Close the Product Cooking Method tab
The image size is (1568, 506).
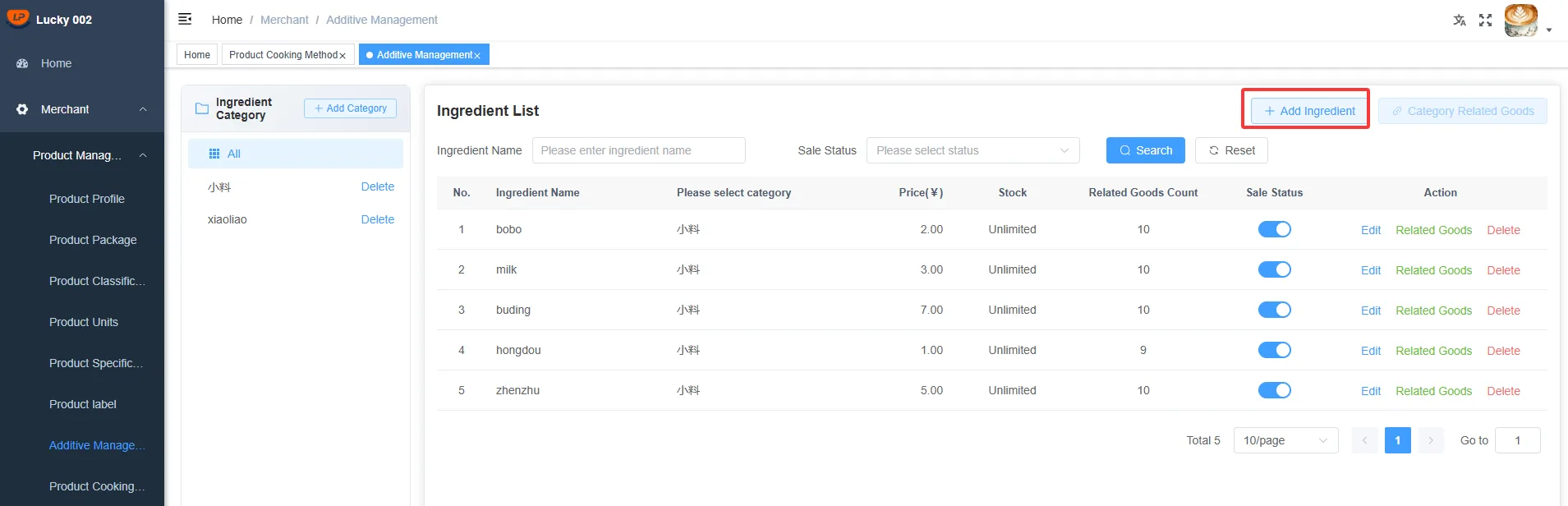click(343, 56)
